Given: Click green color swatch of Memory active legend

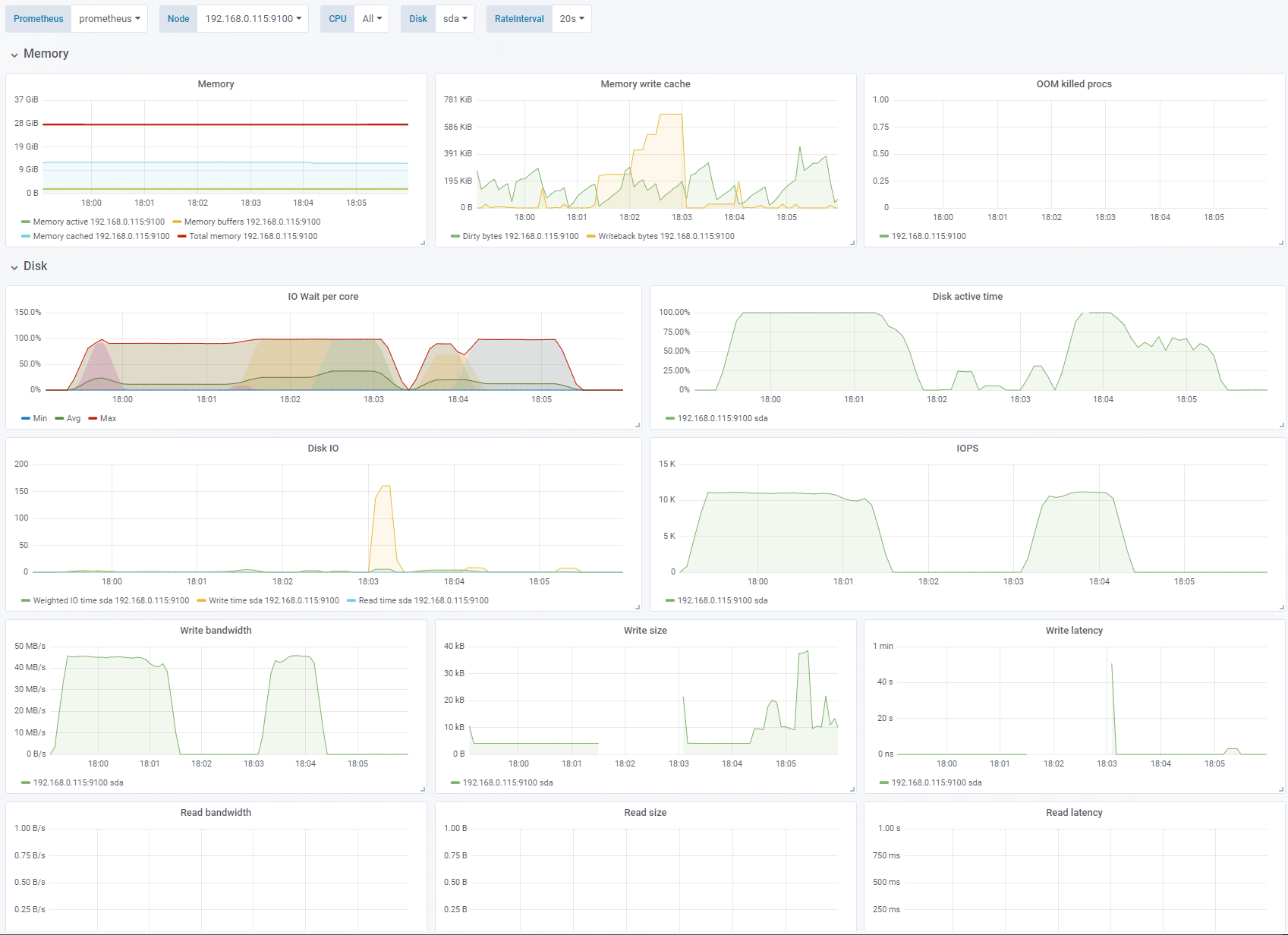Looking at the screenshot, I should [26, 222].
